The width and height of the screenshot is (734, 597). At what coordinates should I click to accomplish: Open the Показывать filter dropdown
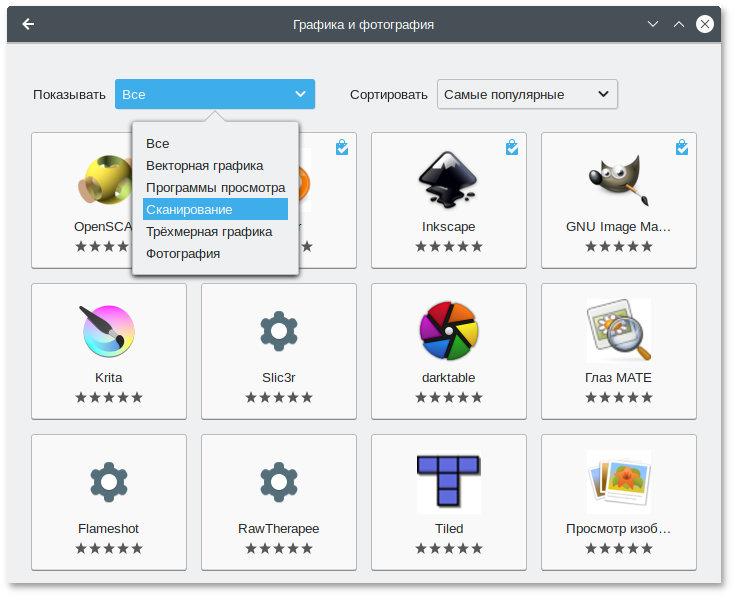point(215,94)
